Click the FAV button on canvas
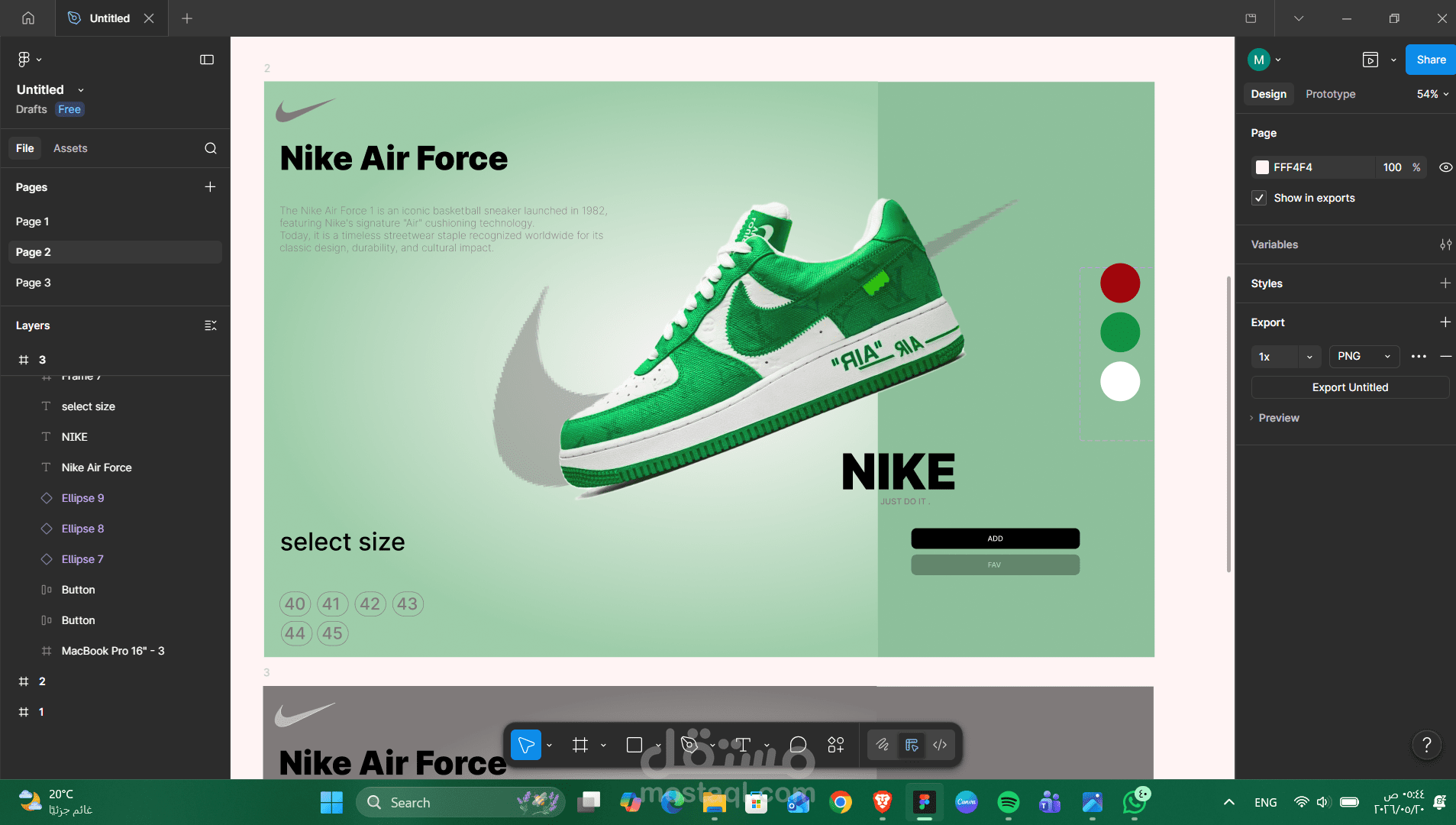This screenshot has height=825, width=1456. (995, 565)
